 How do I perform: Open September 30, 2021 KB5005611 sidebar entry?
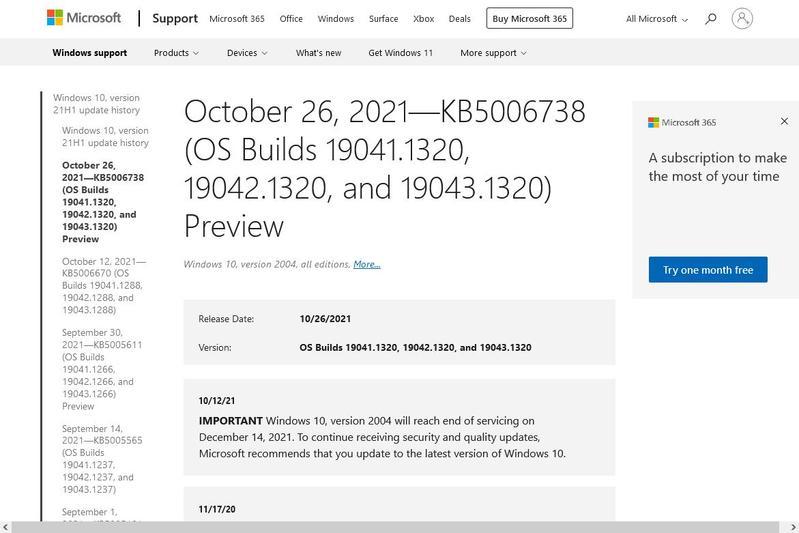(x=102, y=369)
